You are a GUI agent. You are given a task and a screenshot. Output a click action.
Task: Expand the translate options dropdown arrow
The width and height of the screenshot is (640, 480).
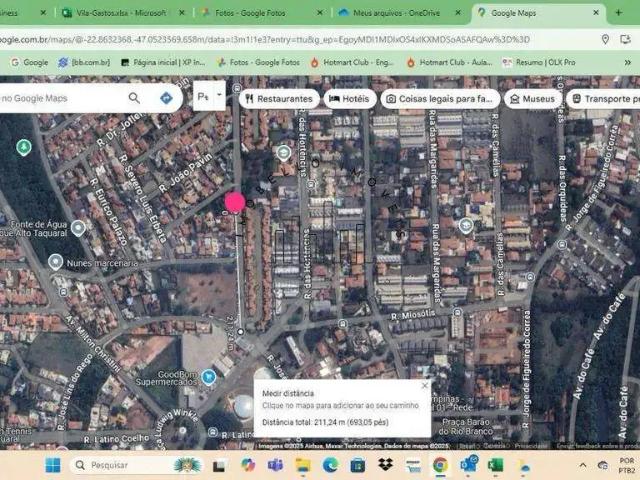[220, 96]
